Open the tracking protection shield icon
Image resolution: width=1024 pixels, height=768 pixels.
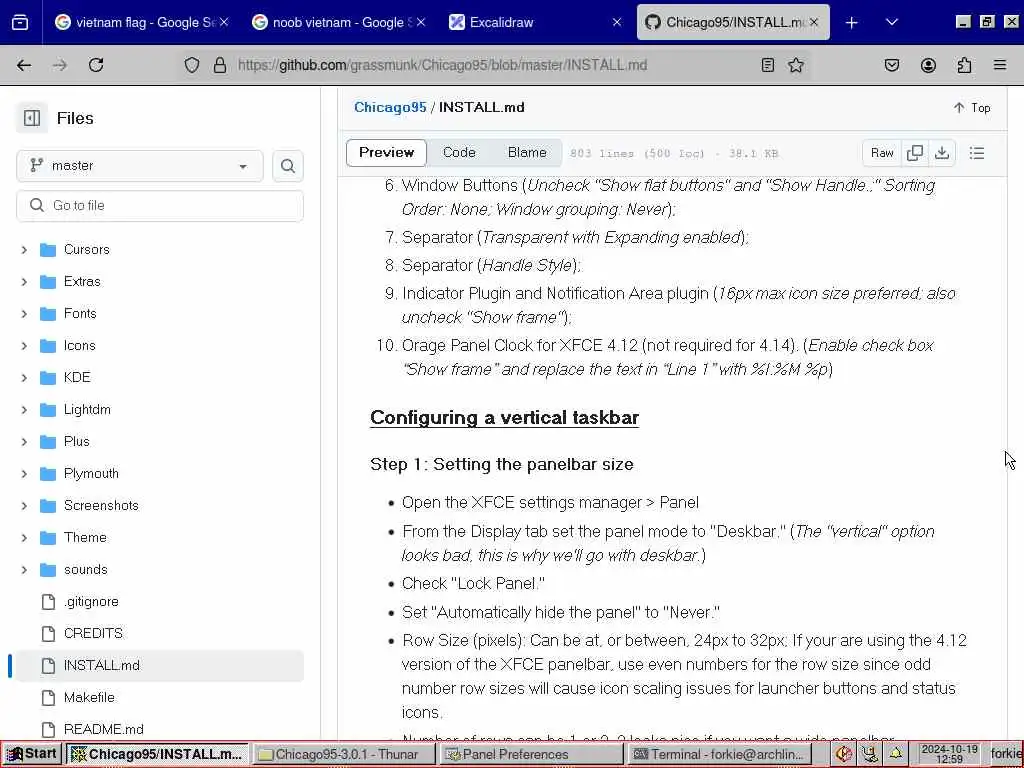click(x=192, y=65)
